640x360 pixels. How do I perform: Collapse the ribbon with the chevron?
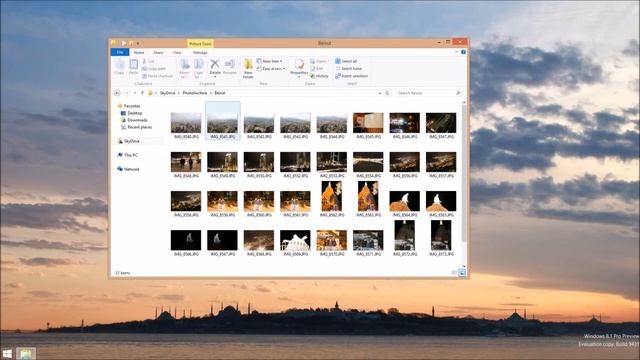coord(456,52)
